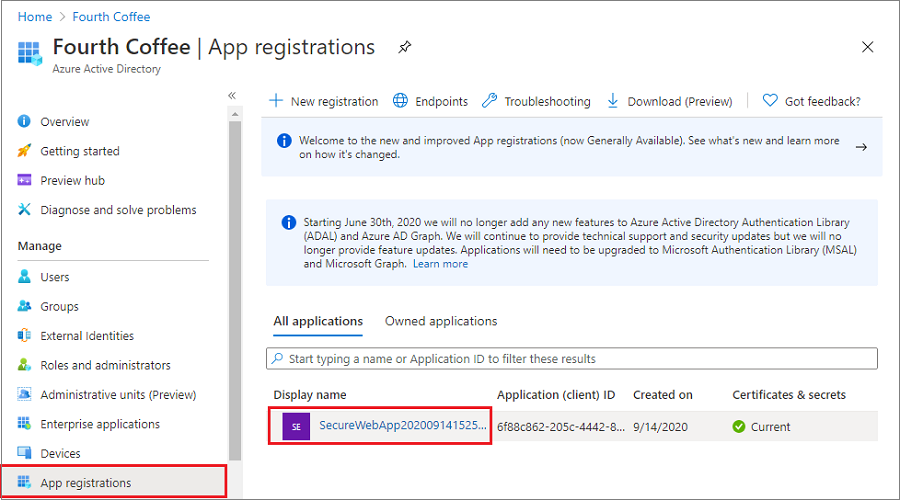
Task: Click the sidebar vertical scrollbar
Action: 235,280
